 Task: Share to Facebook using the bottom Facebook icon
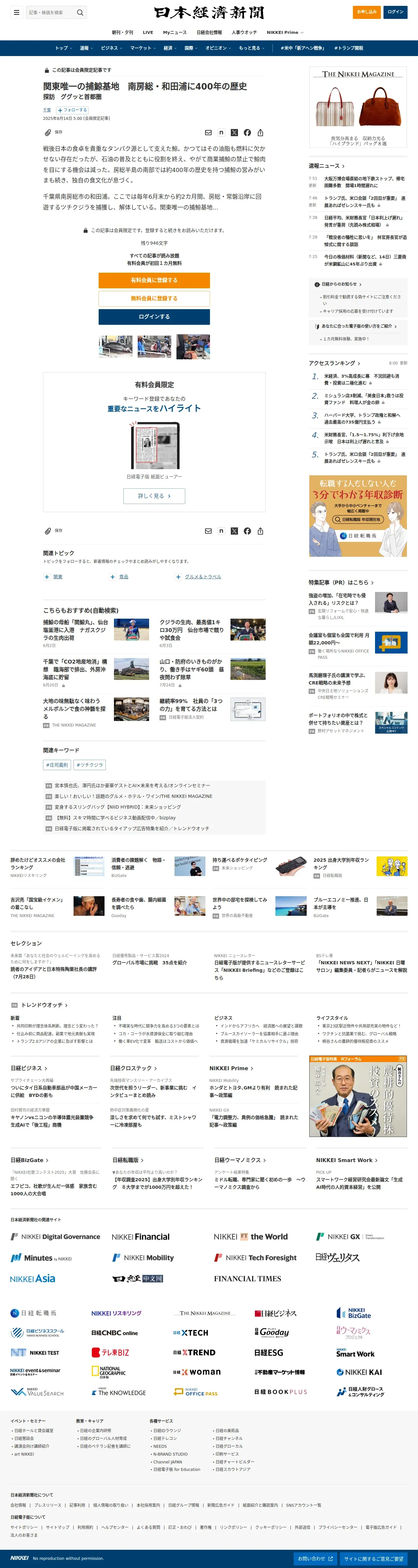click(x=247, y=531)
